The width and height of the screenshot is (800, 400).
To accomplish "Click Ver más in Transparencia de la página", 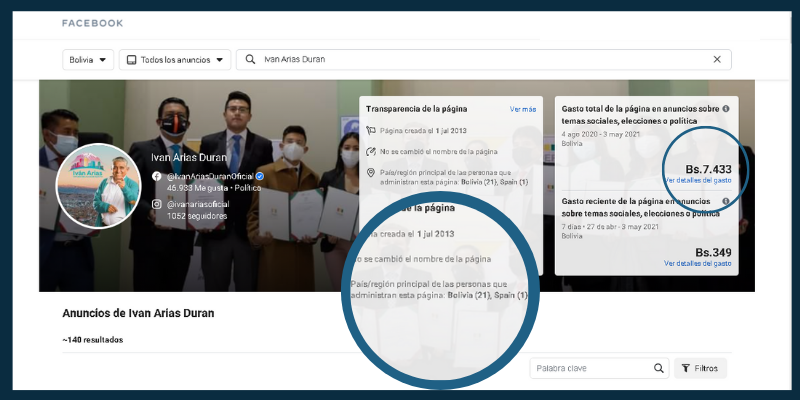I will 523,109.
